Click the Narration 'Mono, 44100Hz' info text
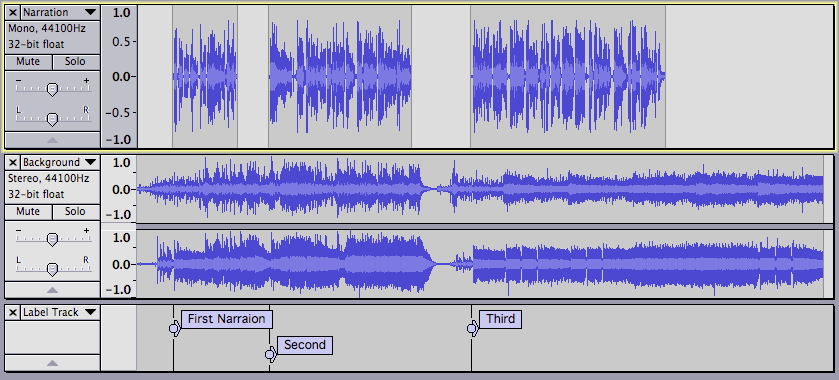The image size is (839, 380). click(47, 28)
